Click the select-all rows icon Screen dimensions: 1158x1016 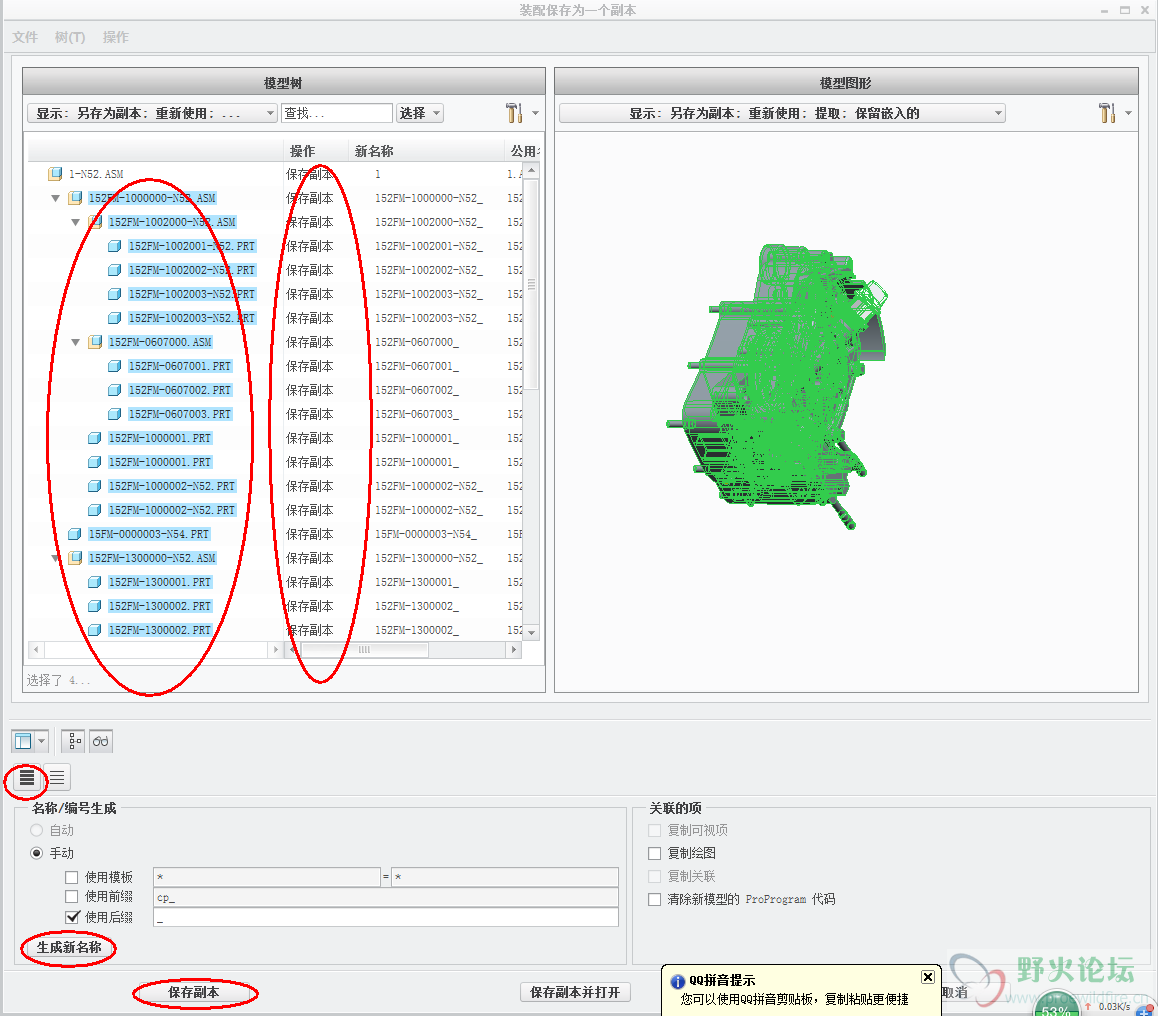pos(27,777)
